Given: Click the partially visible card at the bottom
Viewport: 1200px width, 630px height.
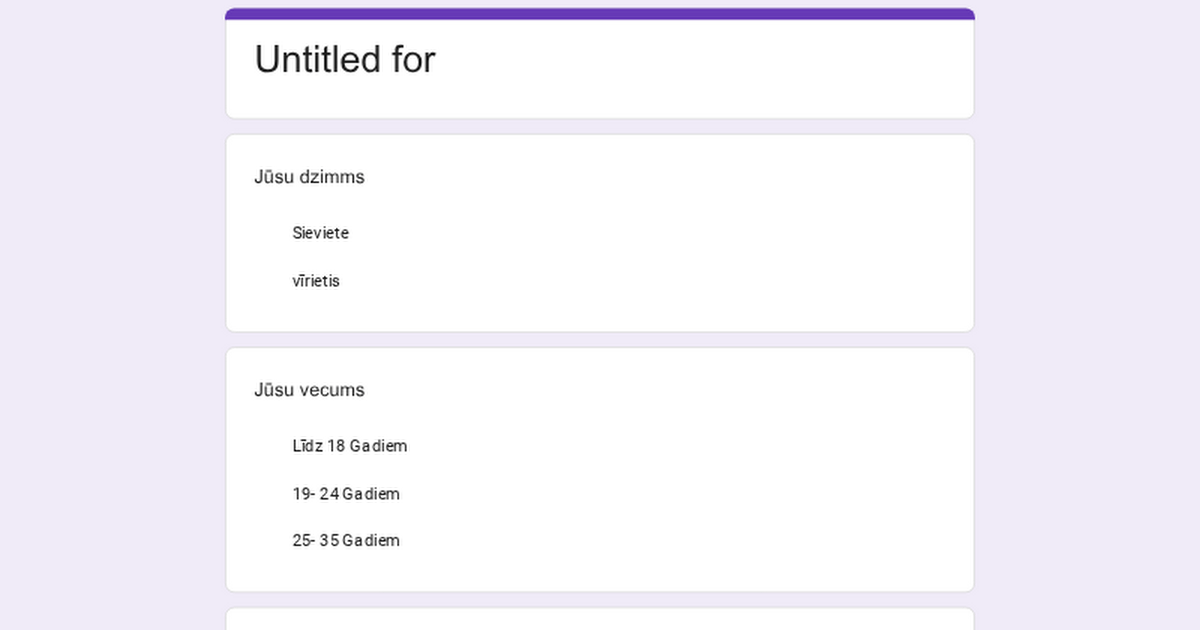Looking at the screenshot, I should [x=600, y=620].
